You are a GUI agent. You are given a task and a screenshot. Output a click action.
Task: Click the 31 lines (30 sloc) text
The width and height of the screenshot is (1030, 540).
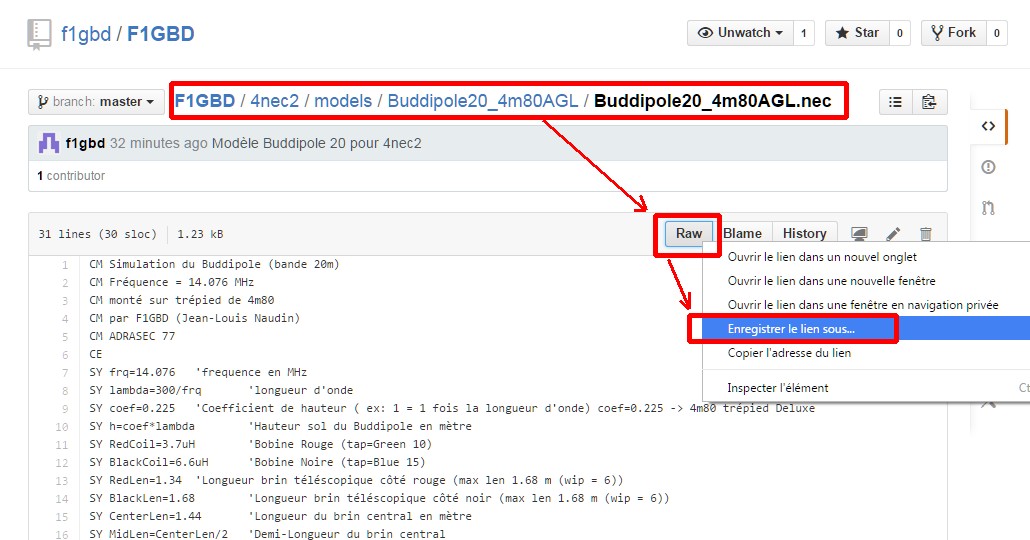coord(97,234)
